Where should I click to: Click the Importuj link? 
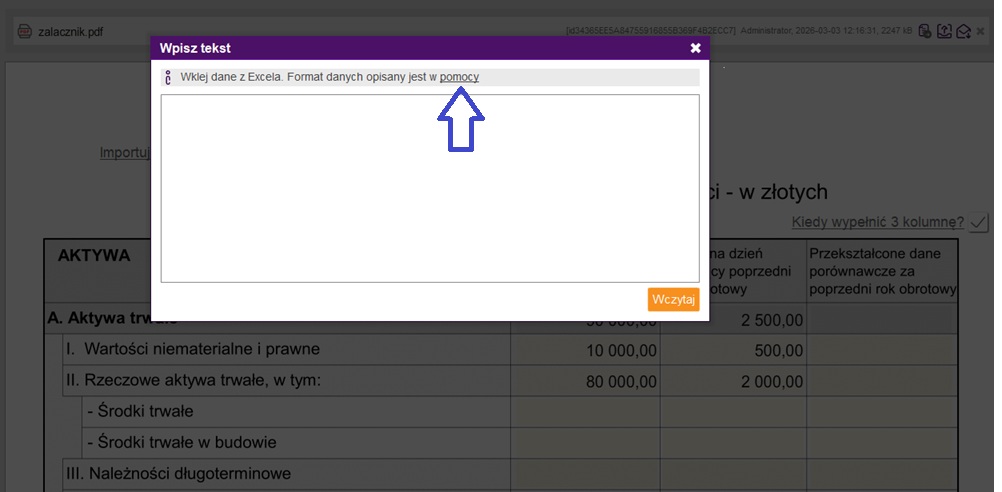124,153
